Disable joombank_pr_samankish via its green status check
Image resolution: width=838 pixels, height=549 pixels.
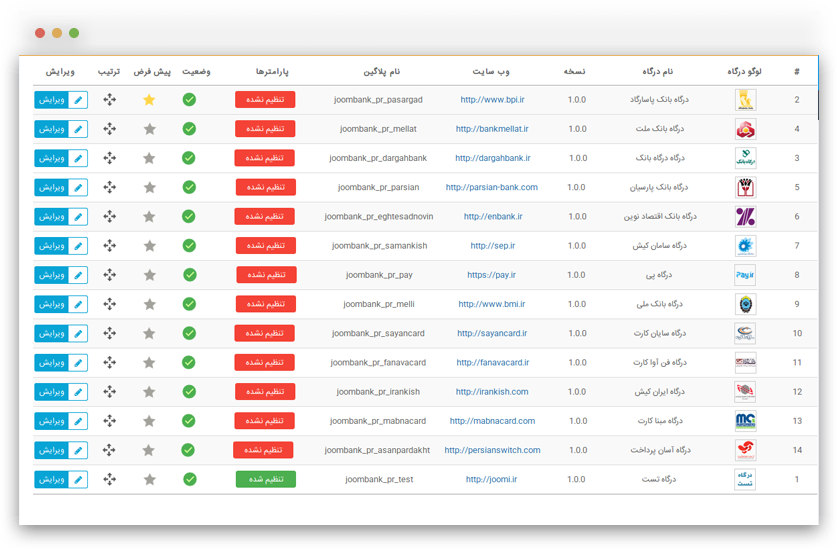click(188, 246)
